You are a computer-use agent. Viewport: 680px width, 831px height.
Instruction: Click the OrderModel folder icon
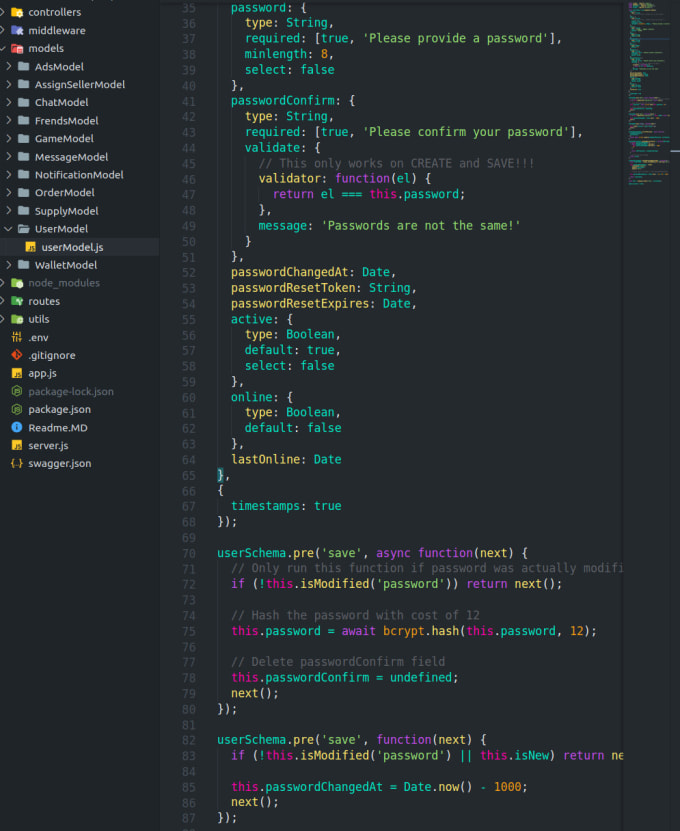click(23, 192)
